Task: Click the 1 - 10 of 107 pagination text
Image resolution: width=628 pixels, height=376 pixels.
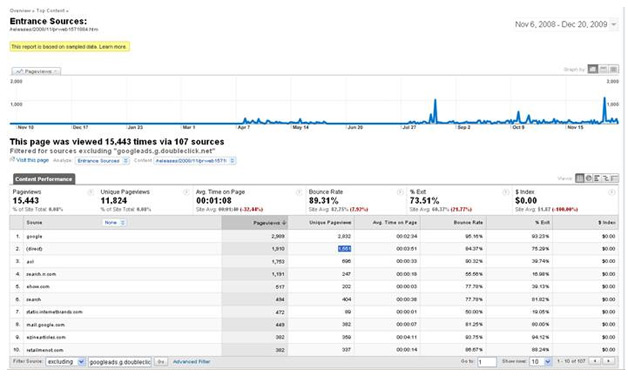Action: [x=571, y=361]
